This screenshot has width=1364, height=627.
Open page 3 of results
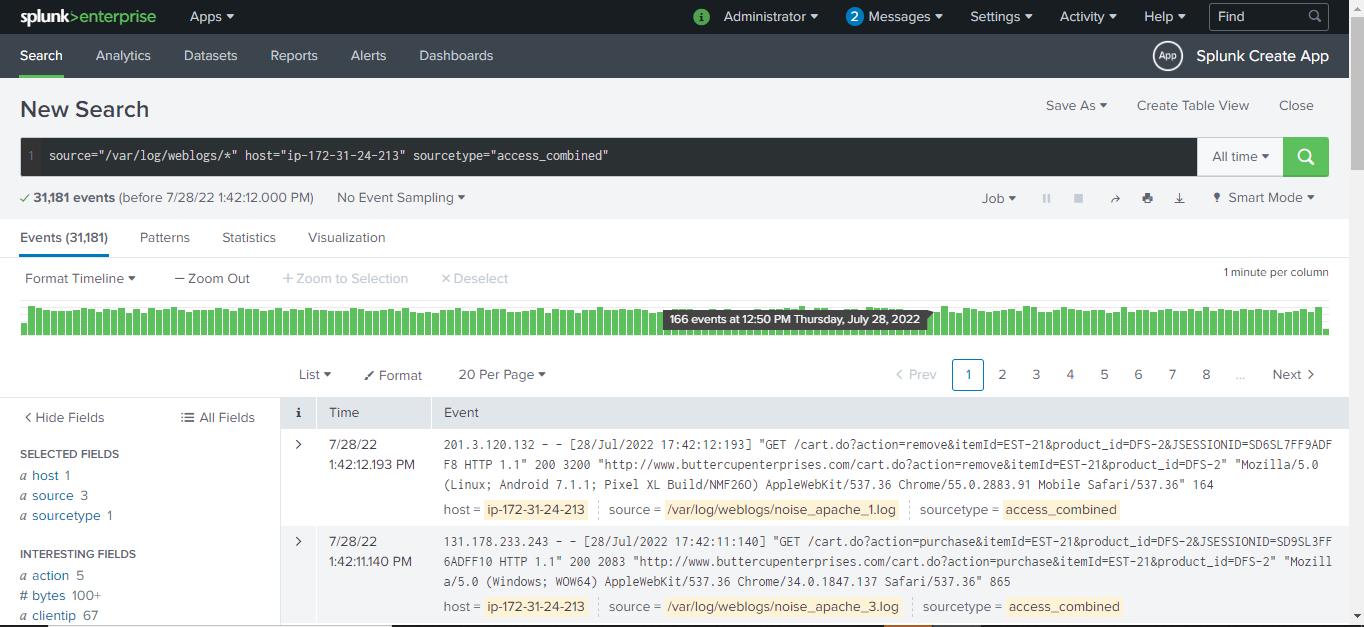point(1036,374)
